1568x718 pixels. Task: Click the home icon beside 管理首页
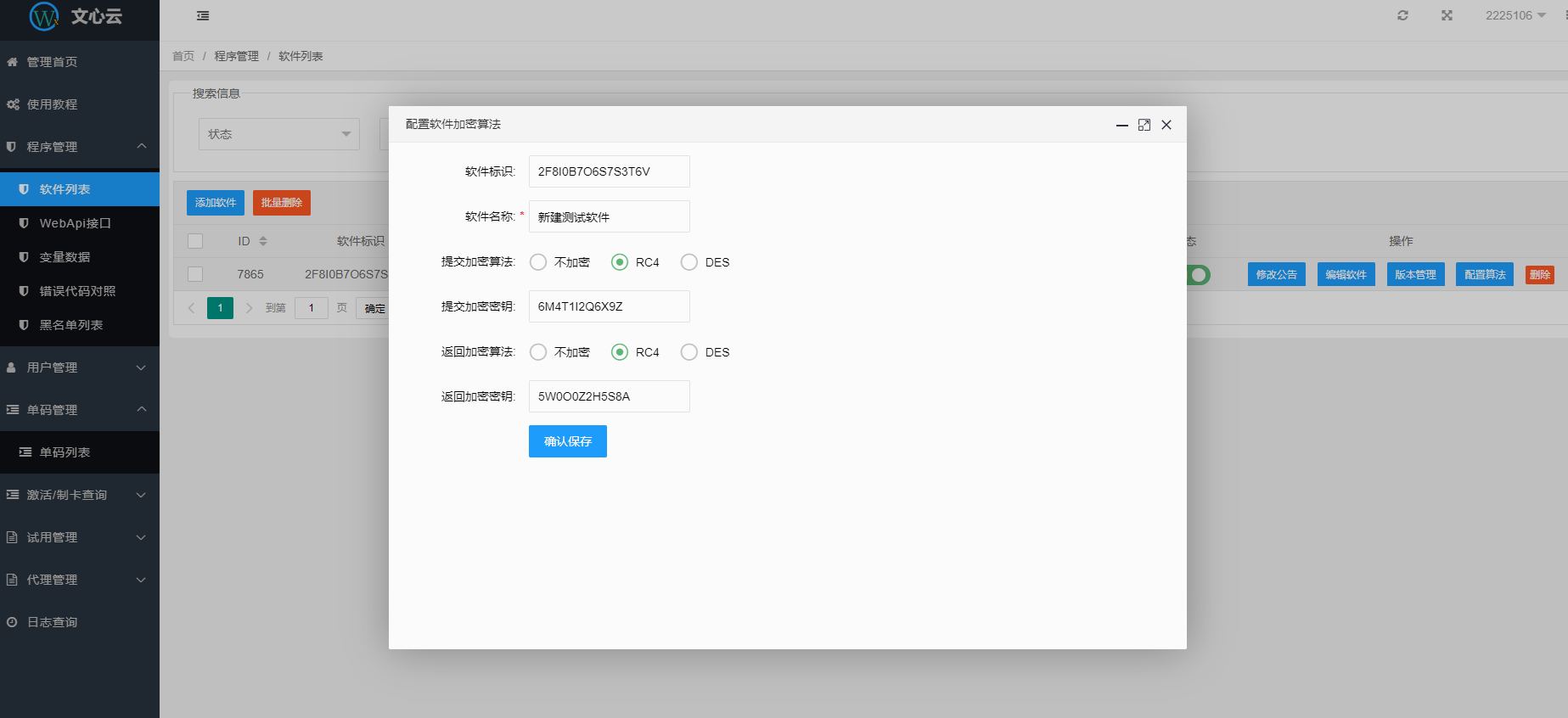click(12, 62)
